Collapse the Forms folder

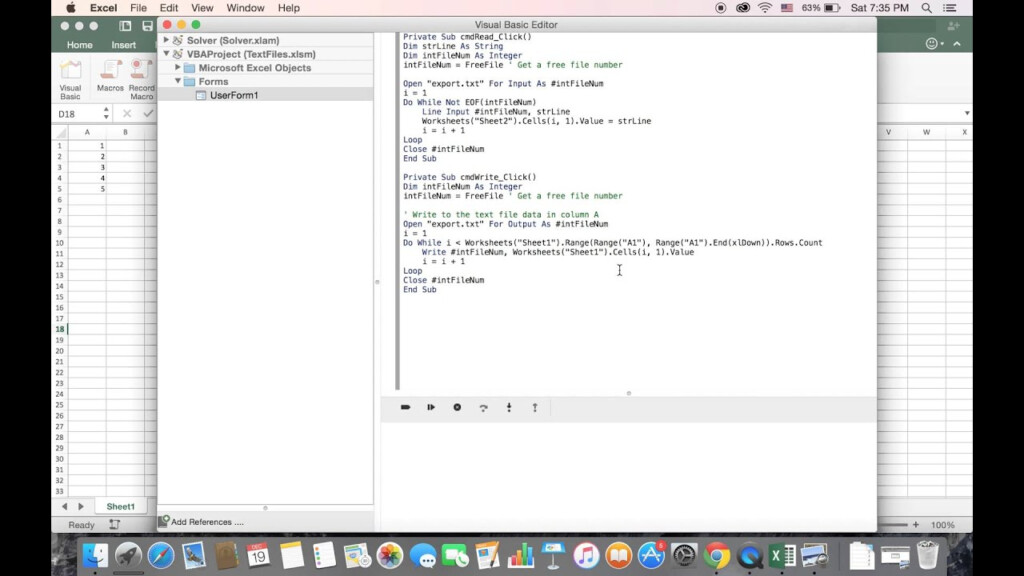click(x=178, y=81)
